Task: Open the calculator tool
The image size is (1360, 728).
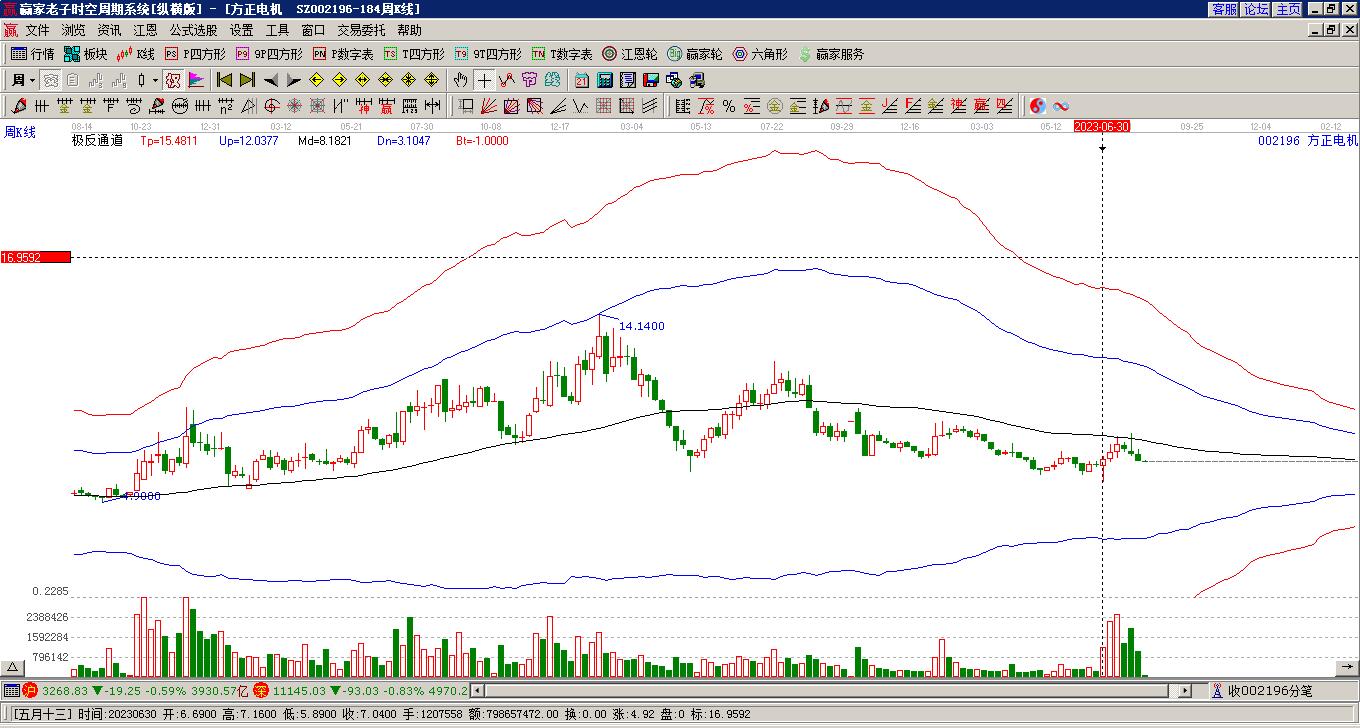Action: [x=605, y=80]
